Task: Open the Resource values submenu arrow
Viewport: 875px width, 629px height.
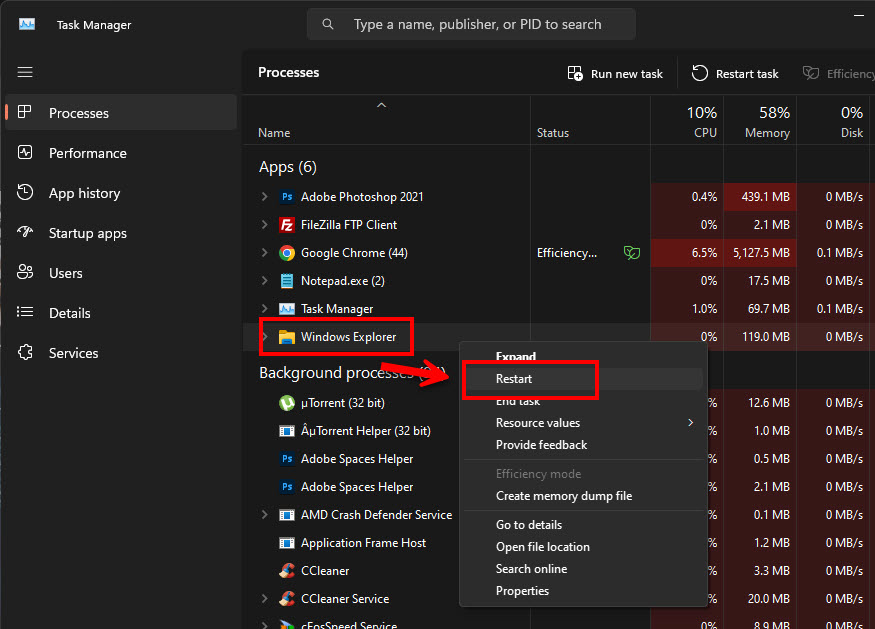Action: [690, 422]
